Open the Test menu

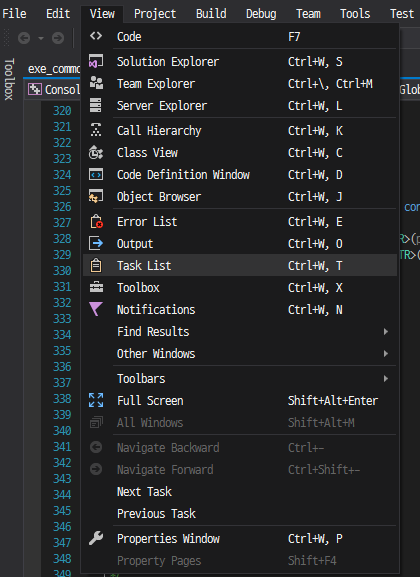[402, 14]
